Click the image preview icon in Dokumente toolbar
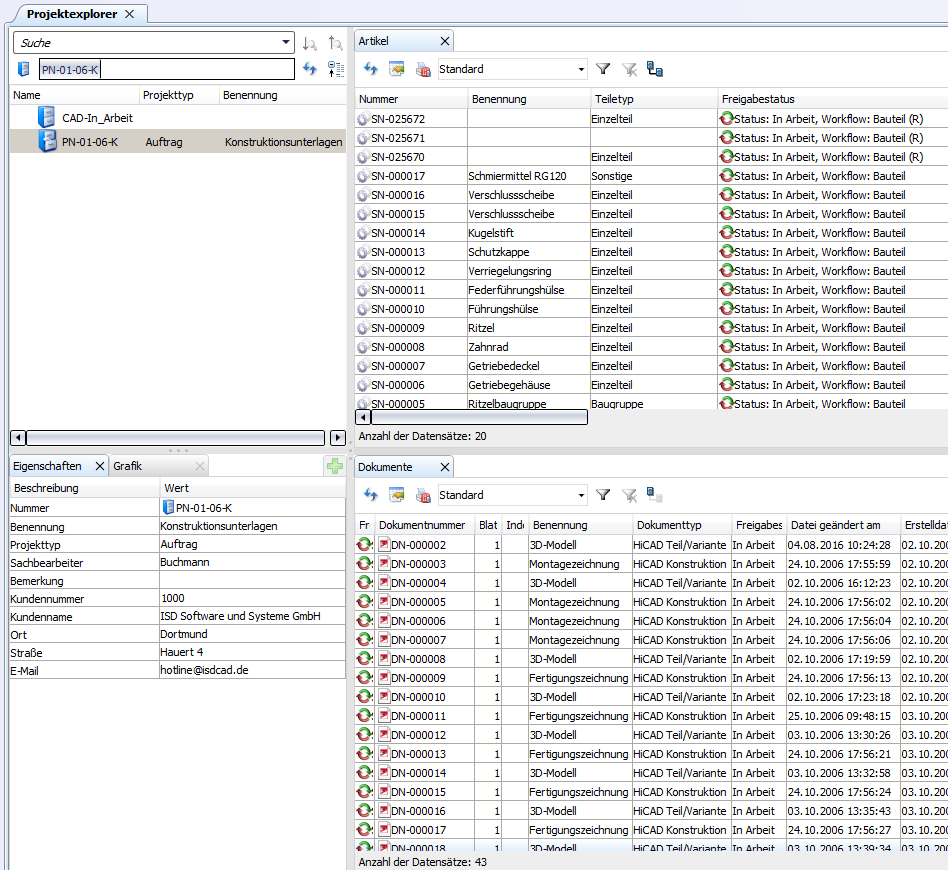Image resolution: width=948 pixels, height=870 pixels. coord(397,495)
